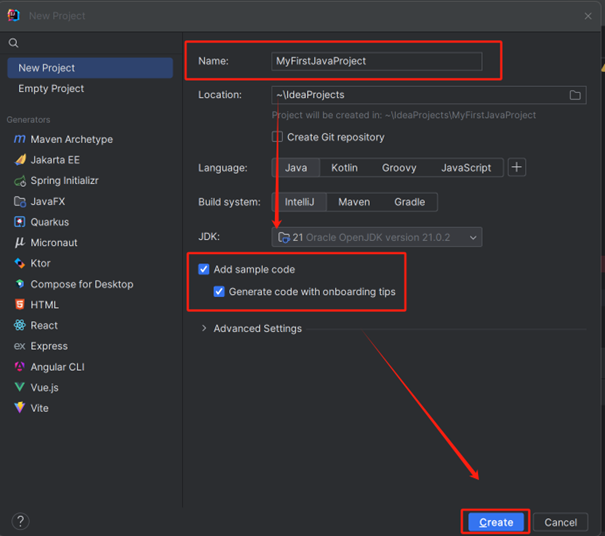Pick the Quarkus generator icon
This screenshot has height=536, width=605.
[x=19, y=222]
